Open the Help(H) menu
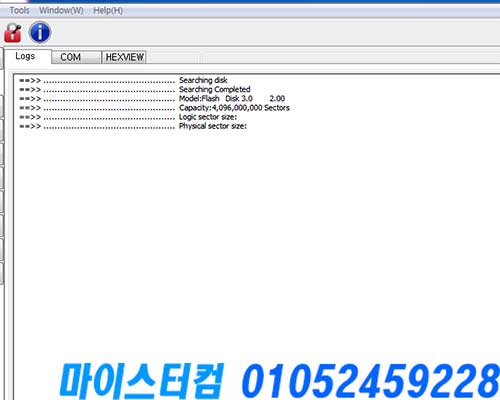This screenshot has height=400, width=500. pos(108,11)
